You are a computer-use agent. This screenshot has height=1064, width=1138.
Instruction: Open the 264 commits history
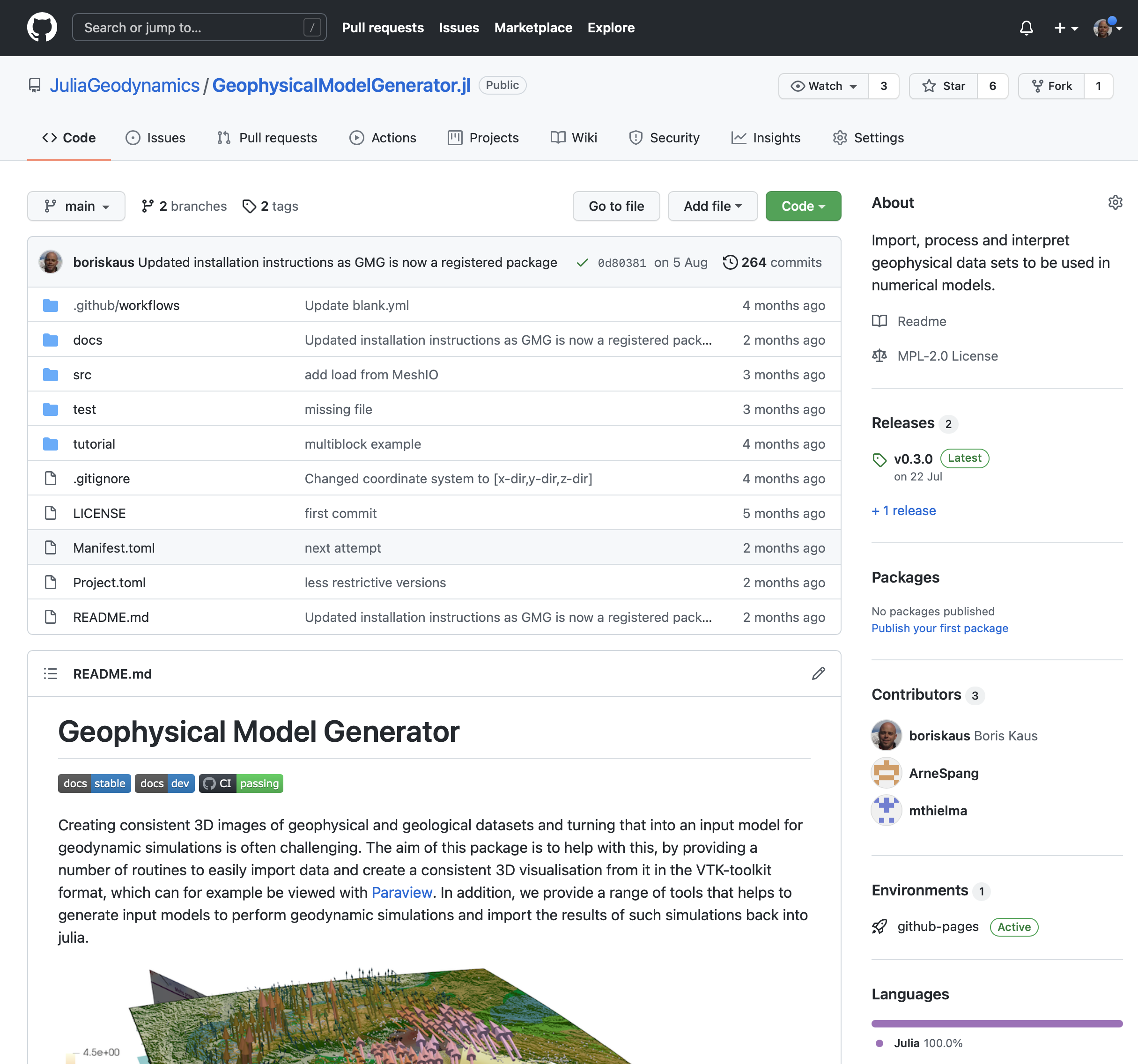point(772,262)
